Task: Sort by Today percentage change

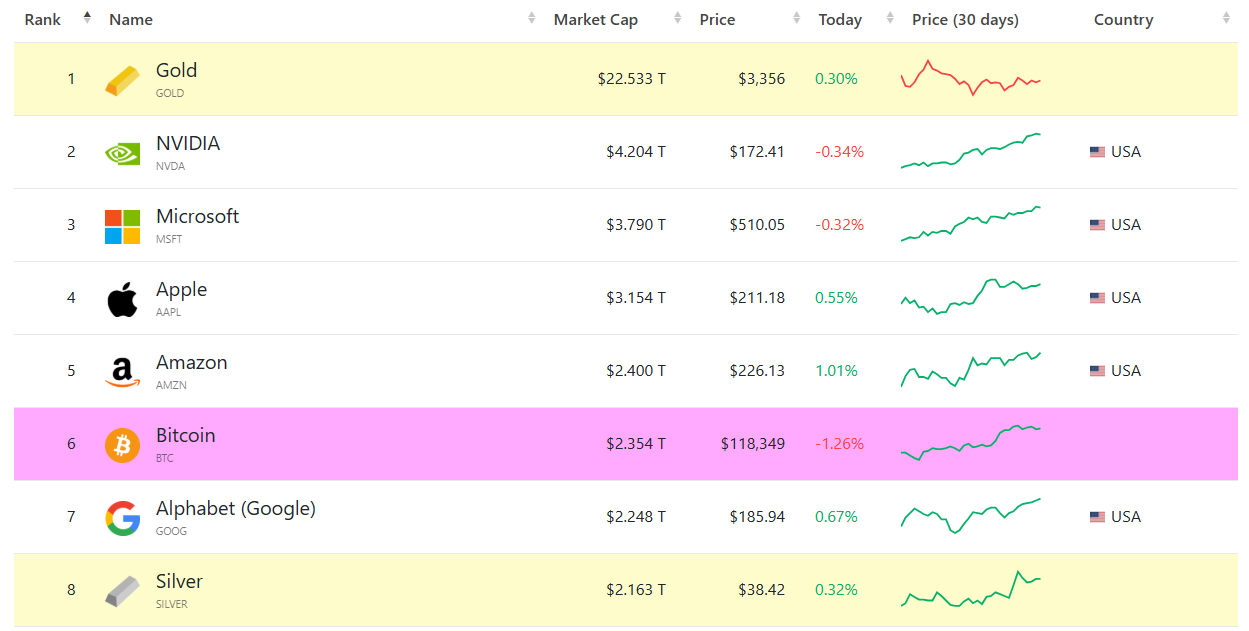Action: click(840, 20)
